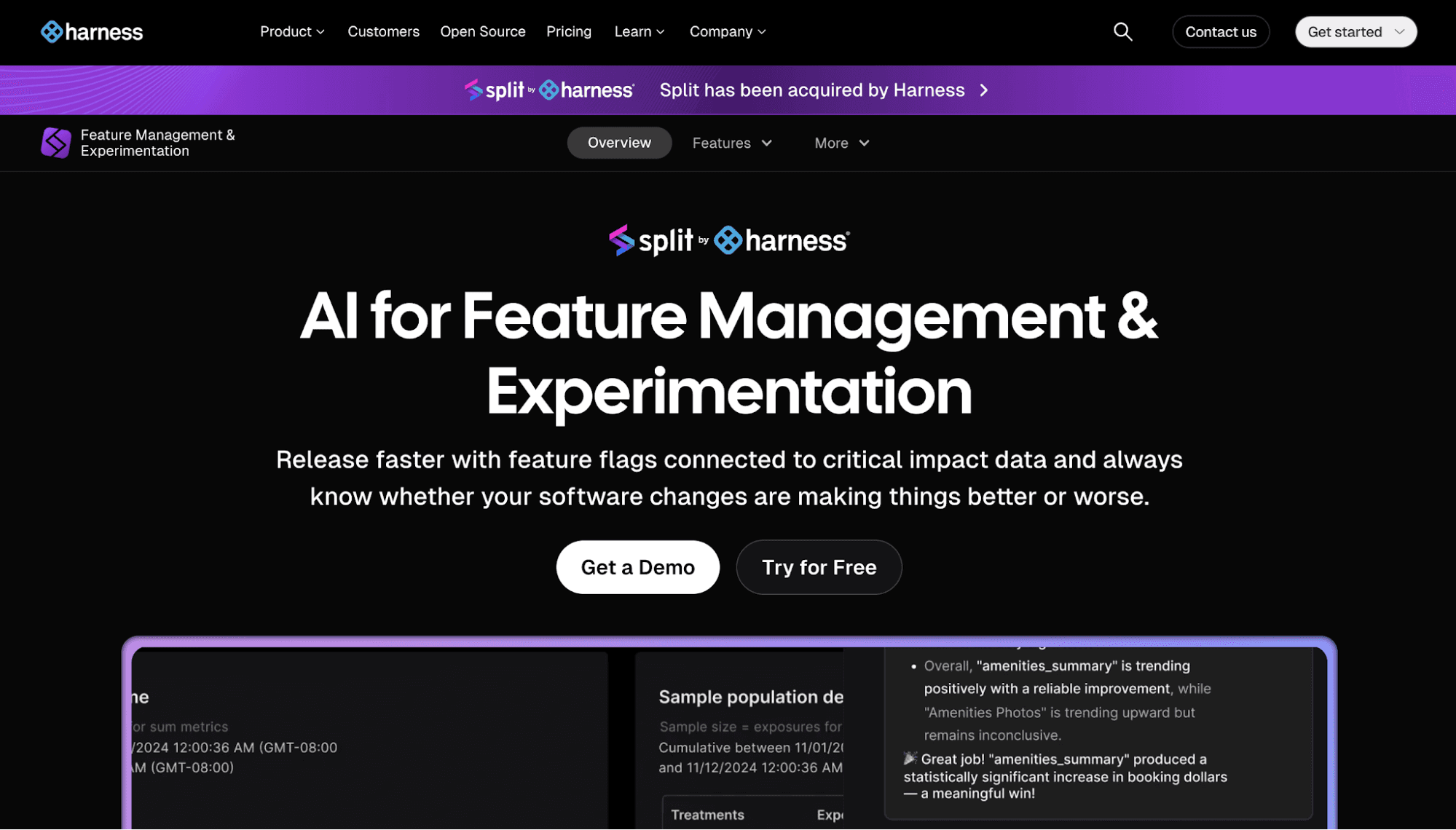Screen dimensions: 1456x830
Task: Open the Get started dropdown
Action: [x=1355, y=32]
